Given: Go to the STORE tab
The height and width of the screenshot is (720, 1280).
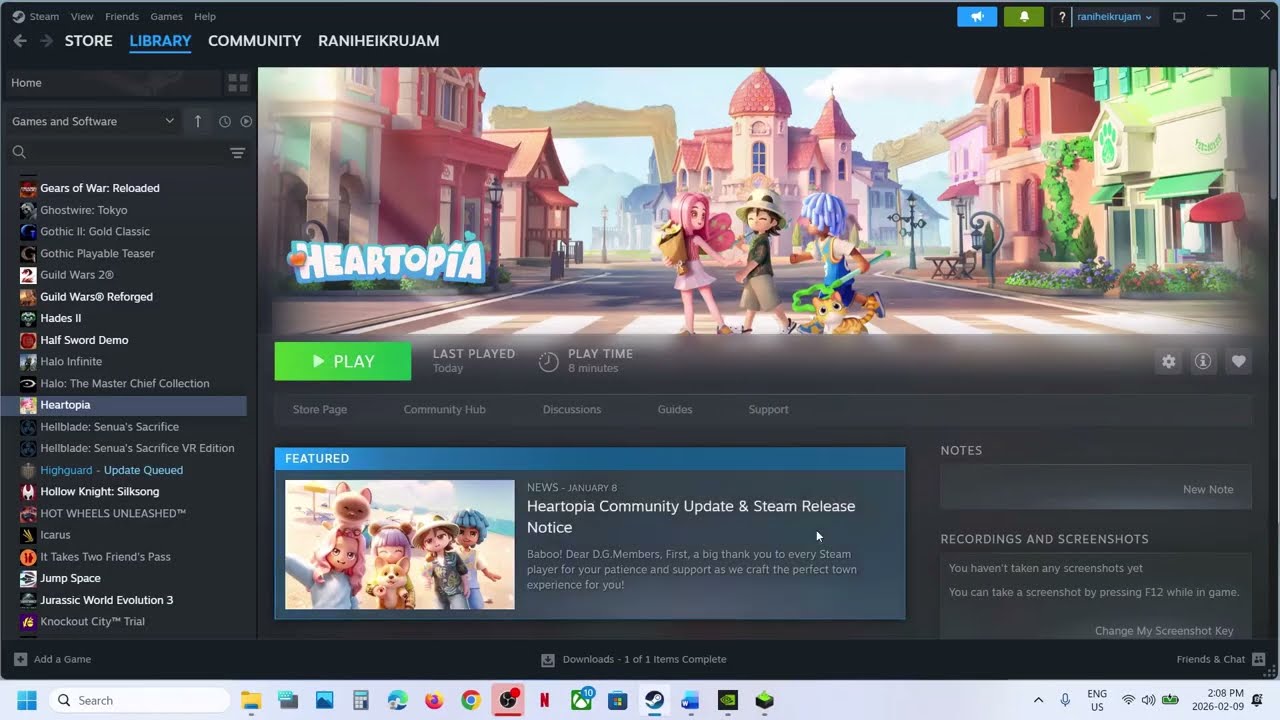Looking at the screenshot, I should (x=89, y=41).
